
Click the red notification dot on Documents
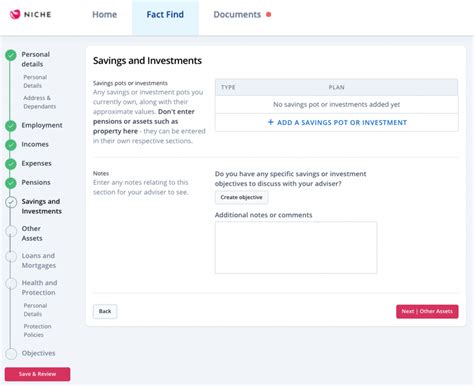click(269, 15)
